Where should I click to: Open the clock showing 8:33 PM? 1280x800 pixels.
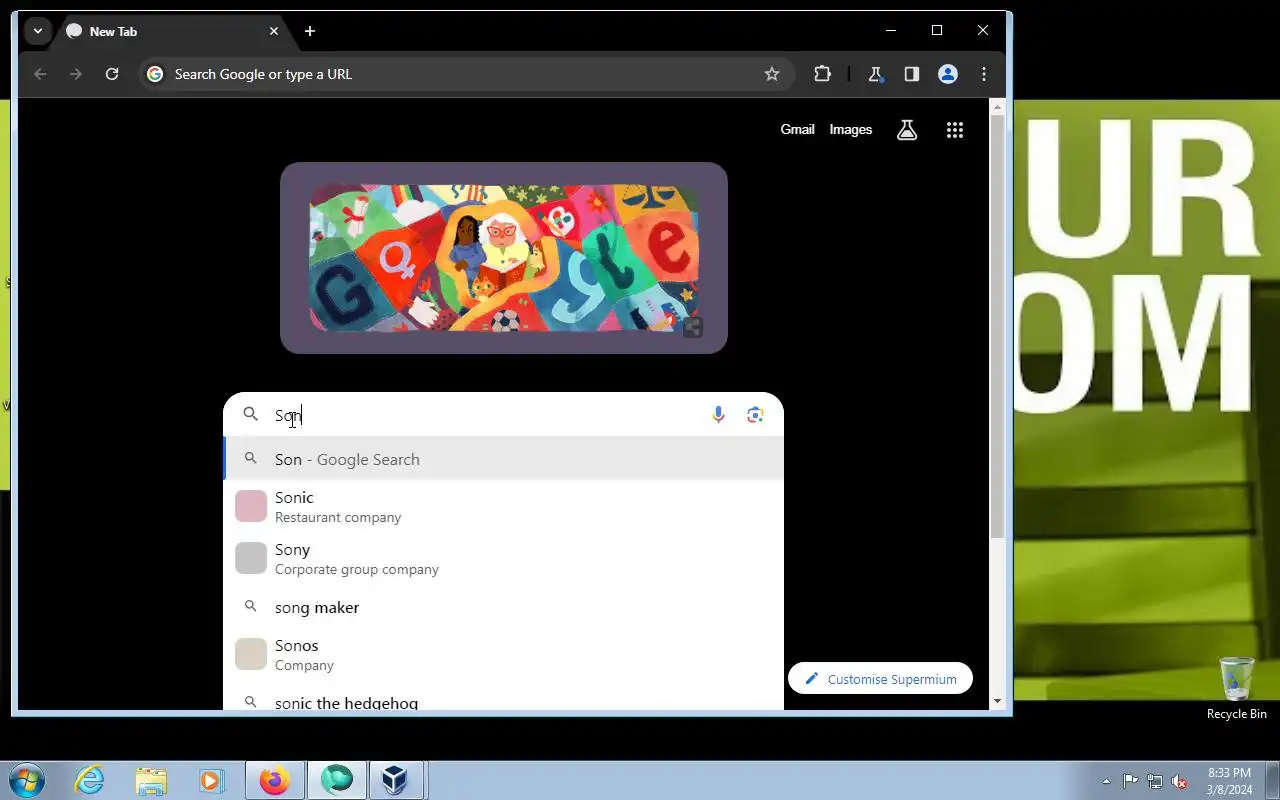click(1229, 781)
